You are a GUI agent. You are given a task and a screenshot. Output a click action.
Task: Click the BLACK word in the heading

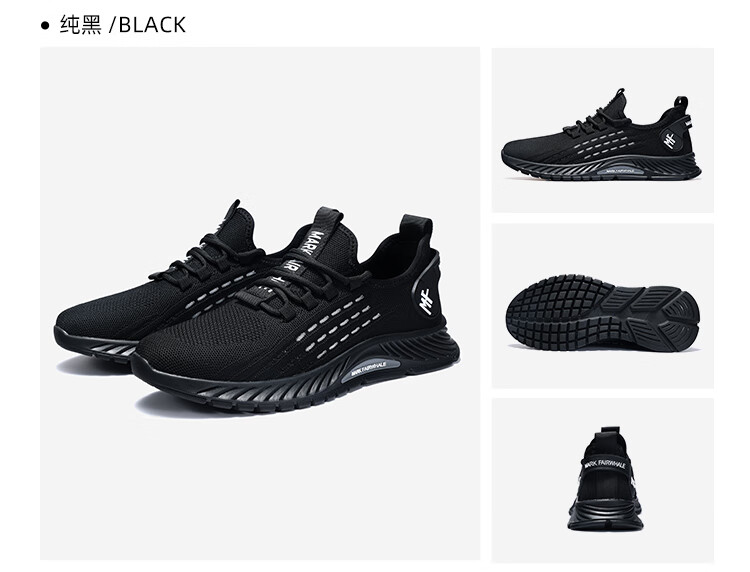[x=152, y=25]
